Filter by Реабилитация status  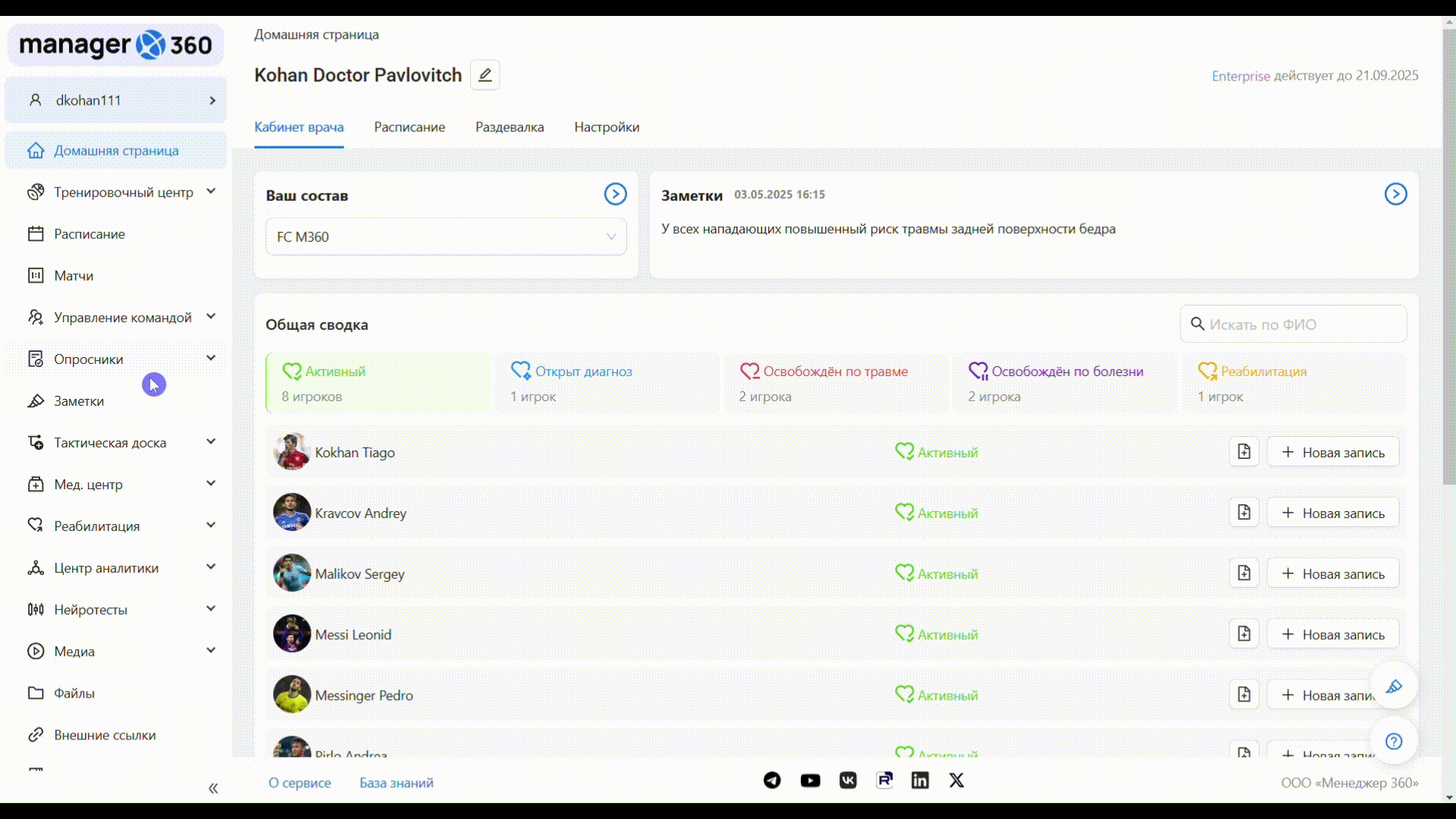pyautogui.click(x=1294, y=383)
